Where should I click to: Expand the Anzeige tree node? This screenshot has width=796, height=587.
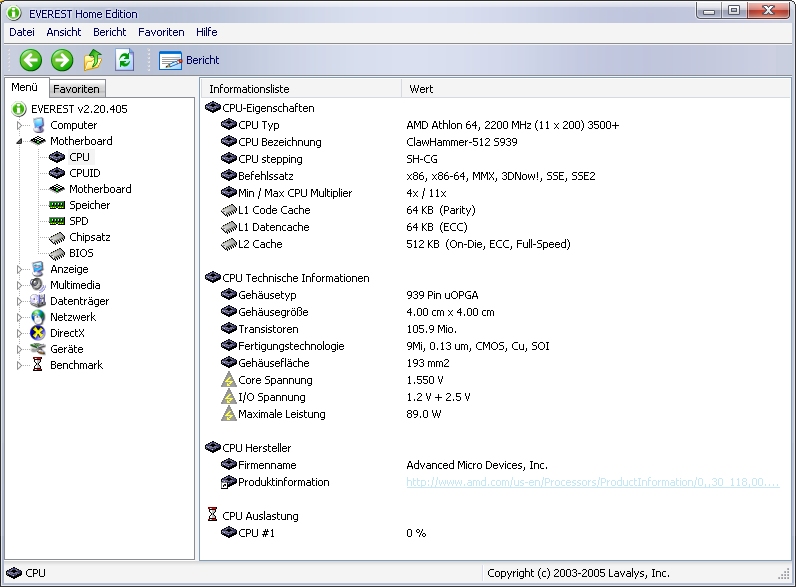19,269
